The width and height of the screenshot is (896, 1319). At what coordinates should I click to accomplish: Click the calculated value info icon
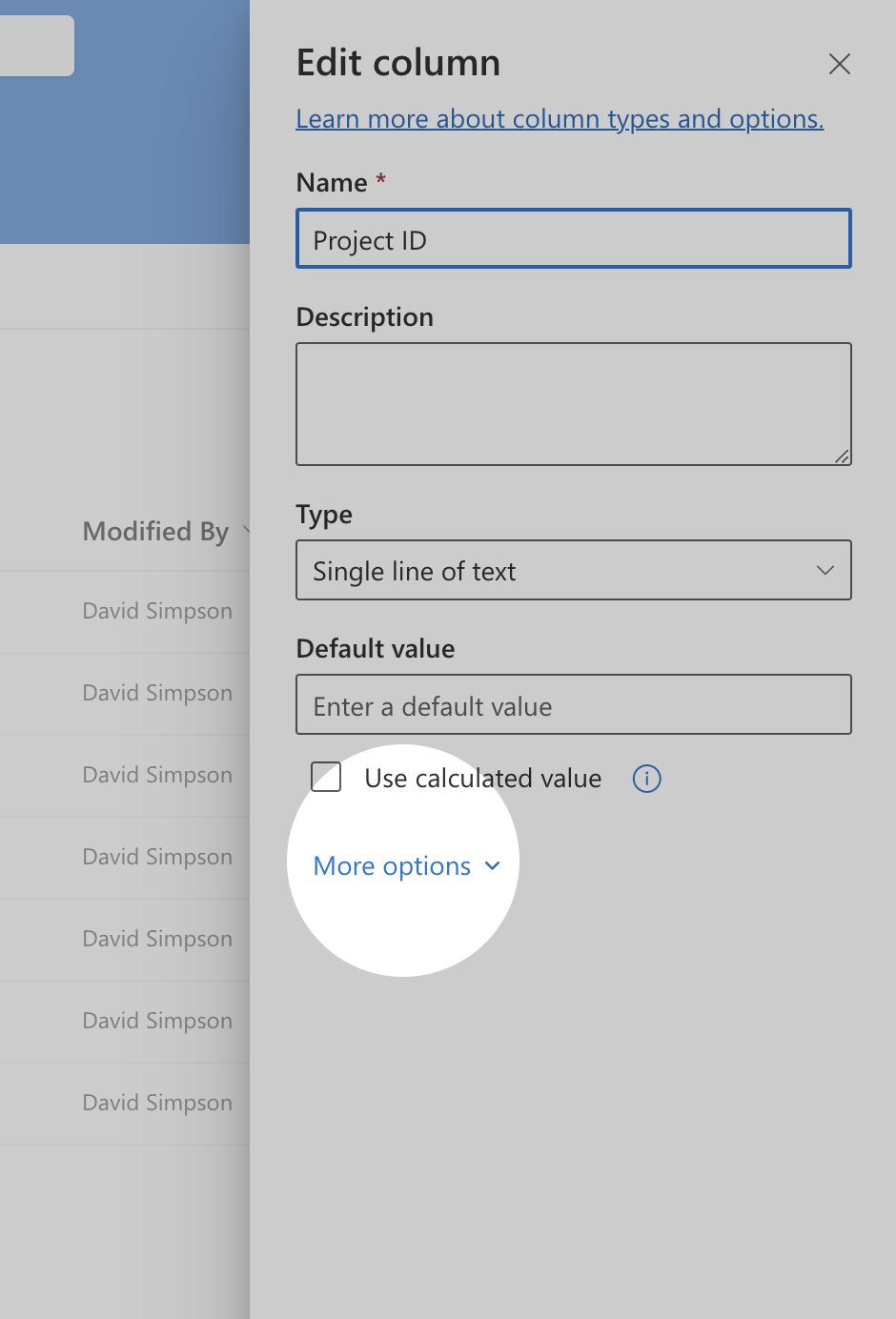coord(646,779)
